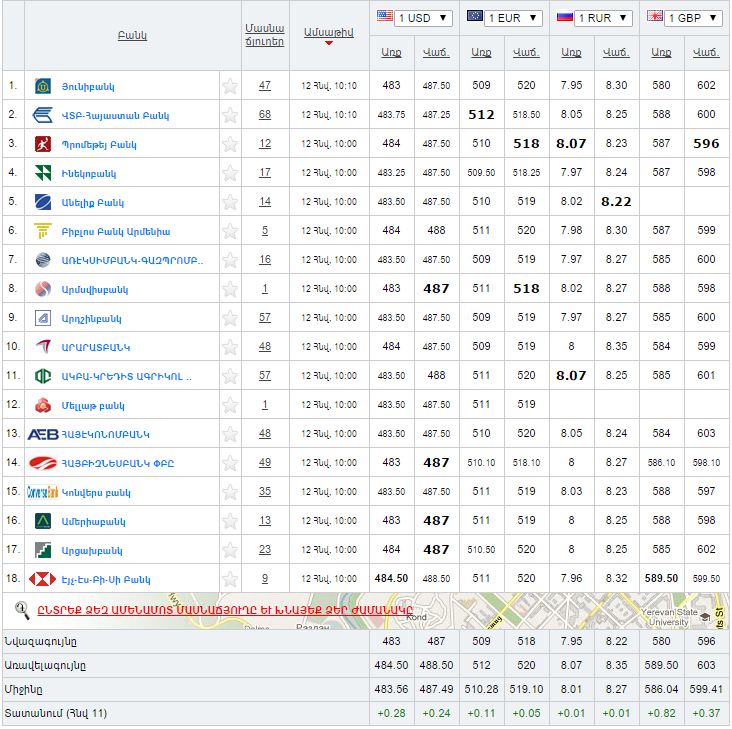
Task: Click the HSBC bank logo
Action: click(x=43, y=579)
